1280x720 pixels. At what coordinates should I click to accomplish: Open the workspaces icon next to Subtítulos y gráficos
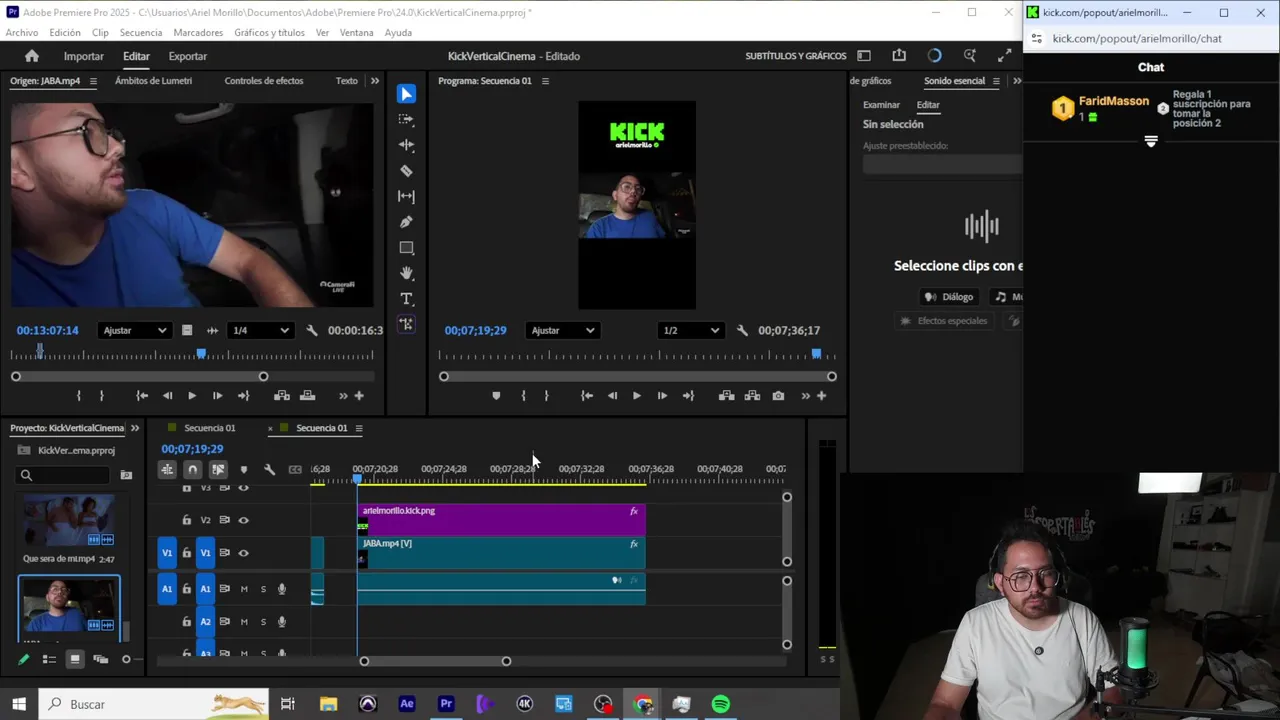click(864, 56)
